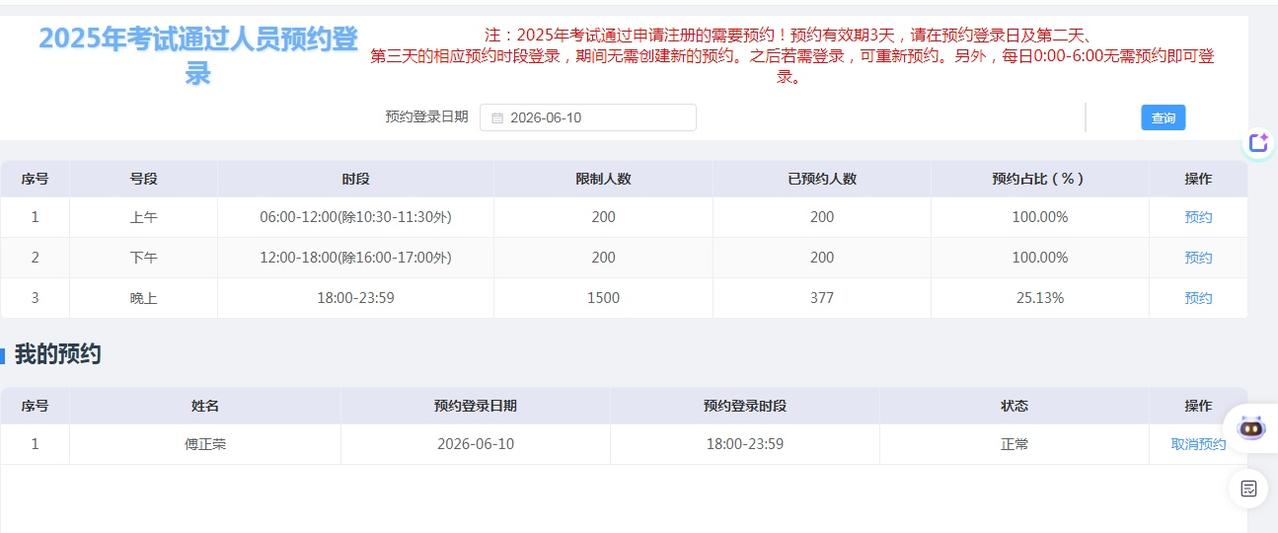This screenshot has height=533, width=1278.
Task: Click the 25.13% ratio cell
Action: [1040, 298]
